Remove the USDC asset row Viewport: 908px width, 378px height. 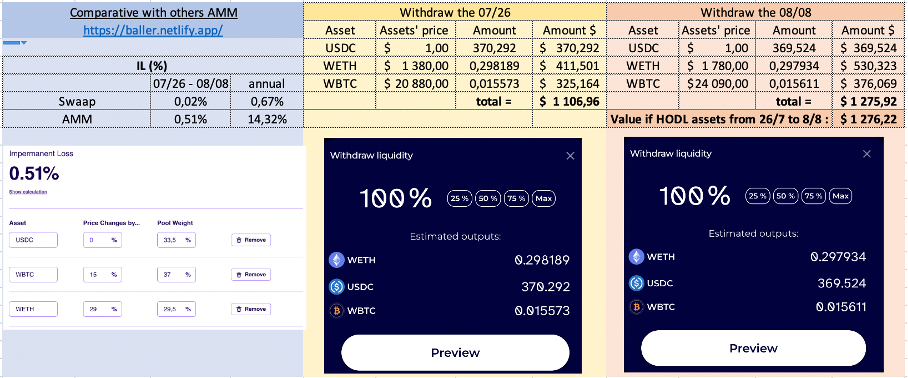click(251, 240)
